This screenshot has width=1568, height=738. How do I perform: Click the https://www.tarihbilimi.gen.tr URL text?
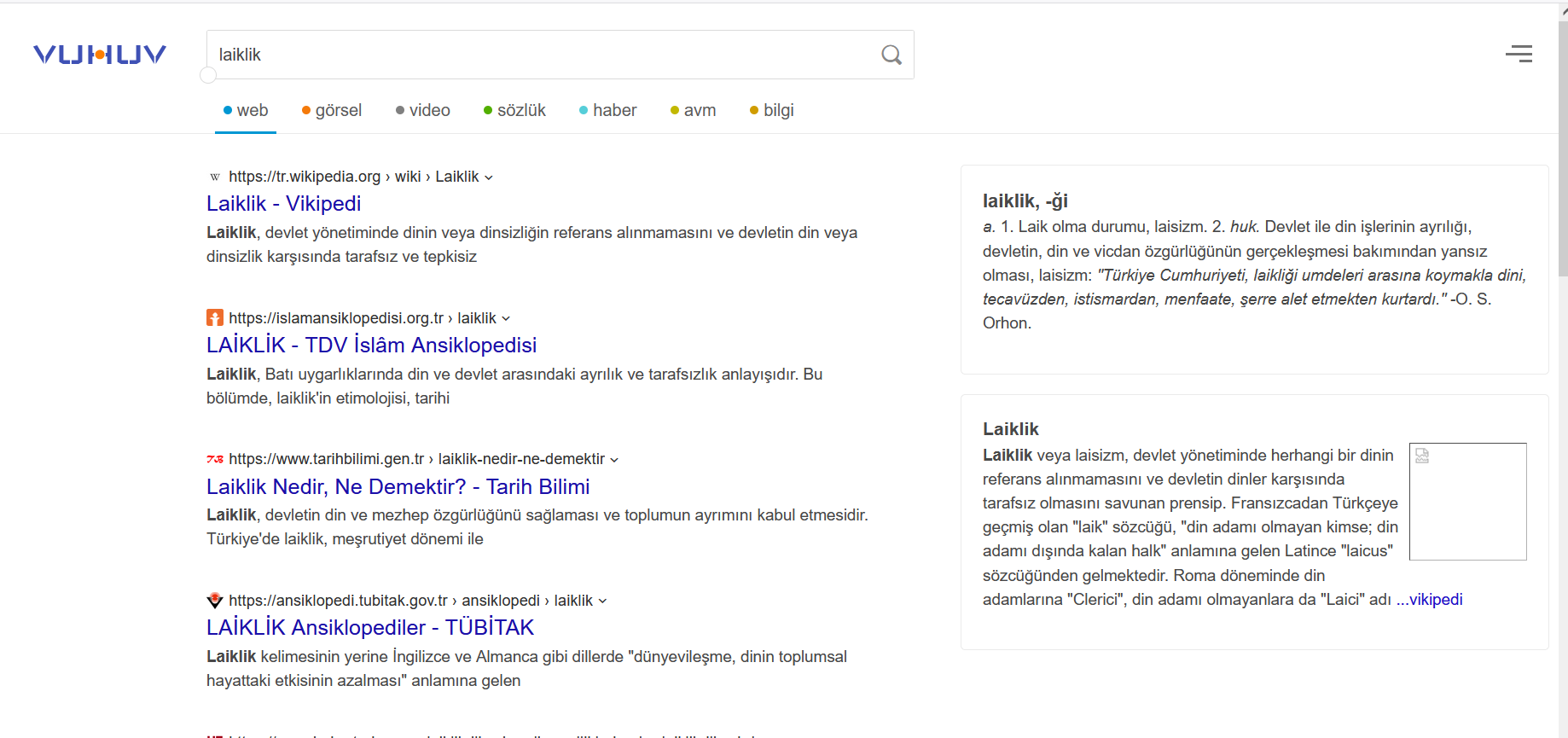tap(326, 459)
